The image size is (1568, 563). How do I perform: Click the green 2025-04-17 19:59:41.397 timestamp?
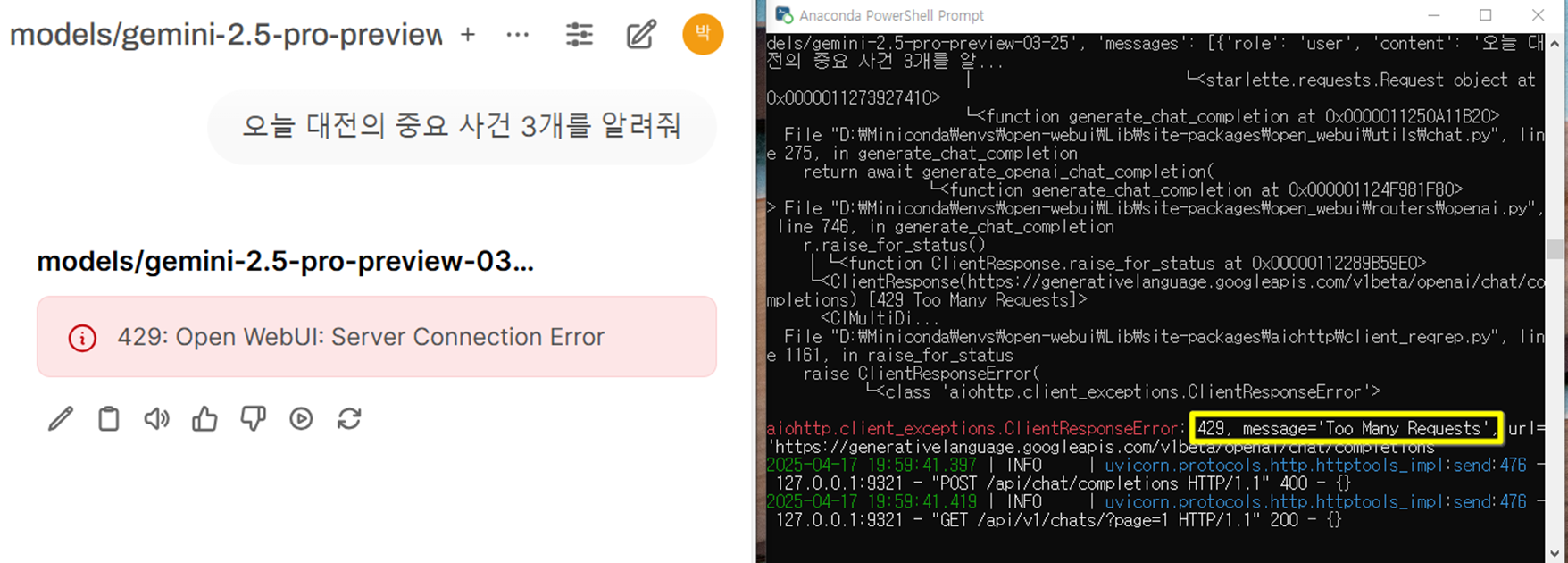coord(872,466)
